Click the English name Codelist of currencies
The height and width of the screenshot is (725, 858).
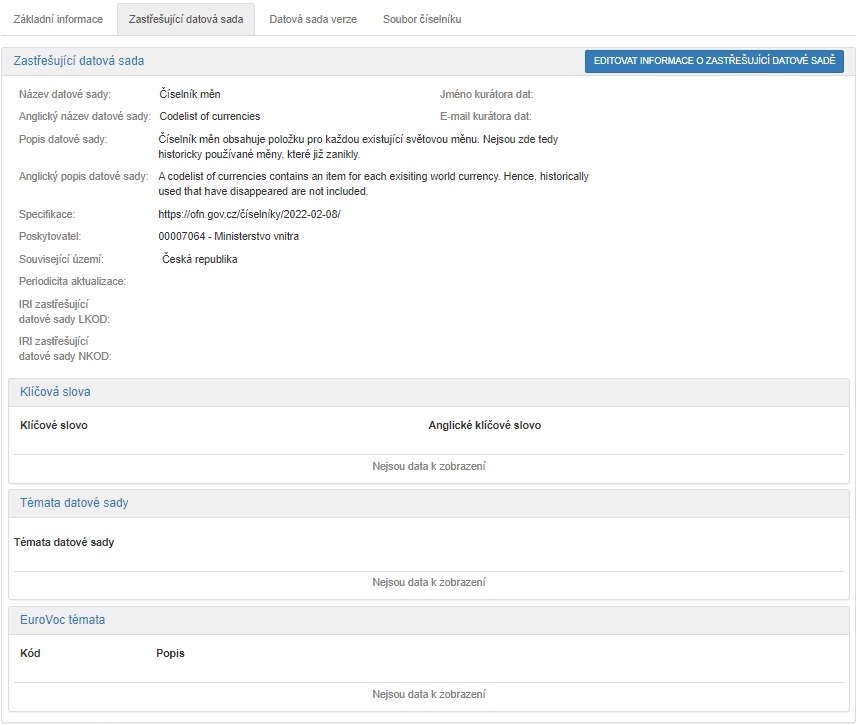209,116
